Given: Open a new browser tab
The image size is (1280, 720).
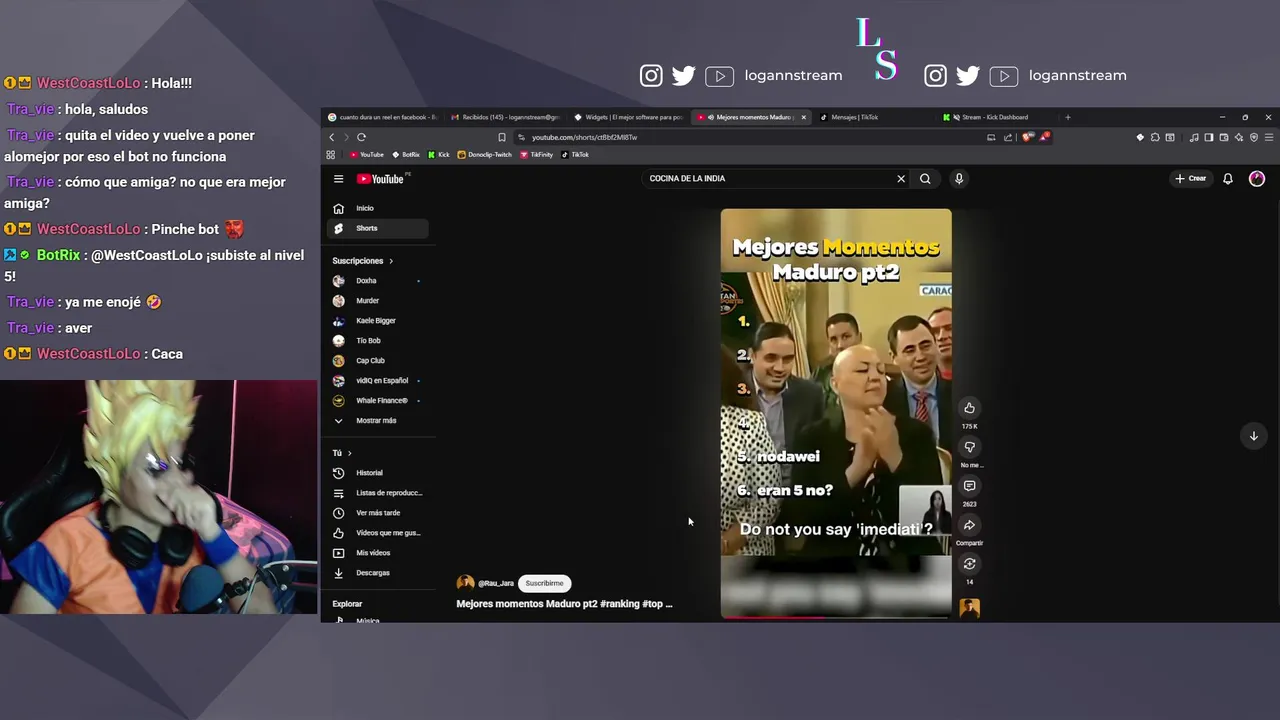Looking at the screenshot, I should click(1067, 117).
